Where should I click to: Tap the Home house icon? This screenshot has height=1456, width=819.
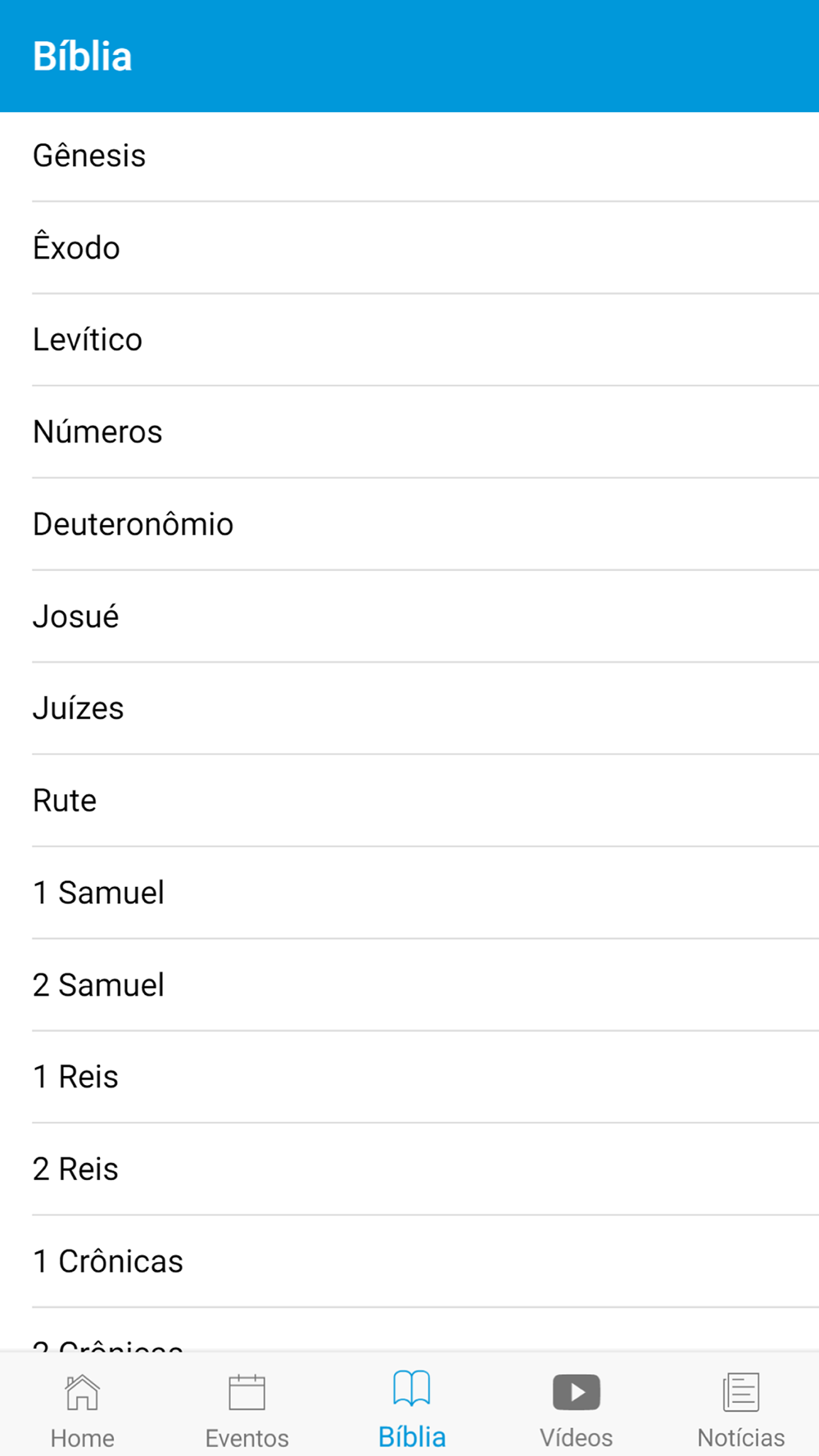[82, 1391]
